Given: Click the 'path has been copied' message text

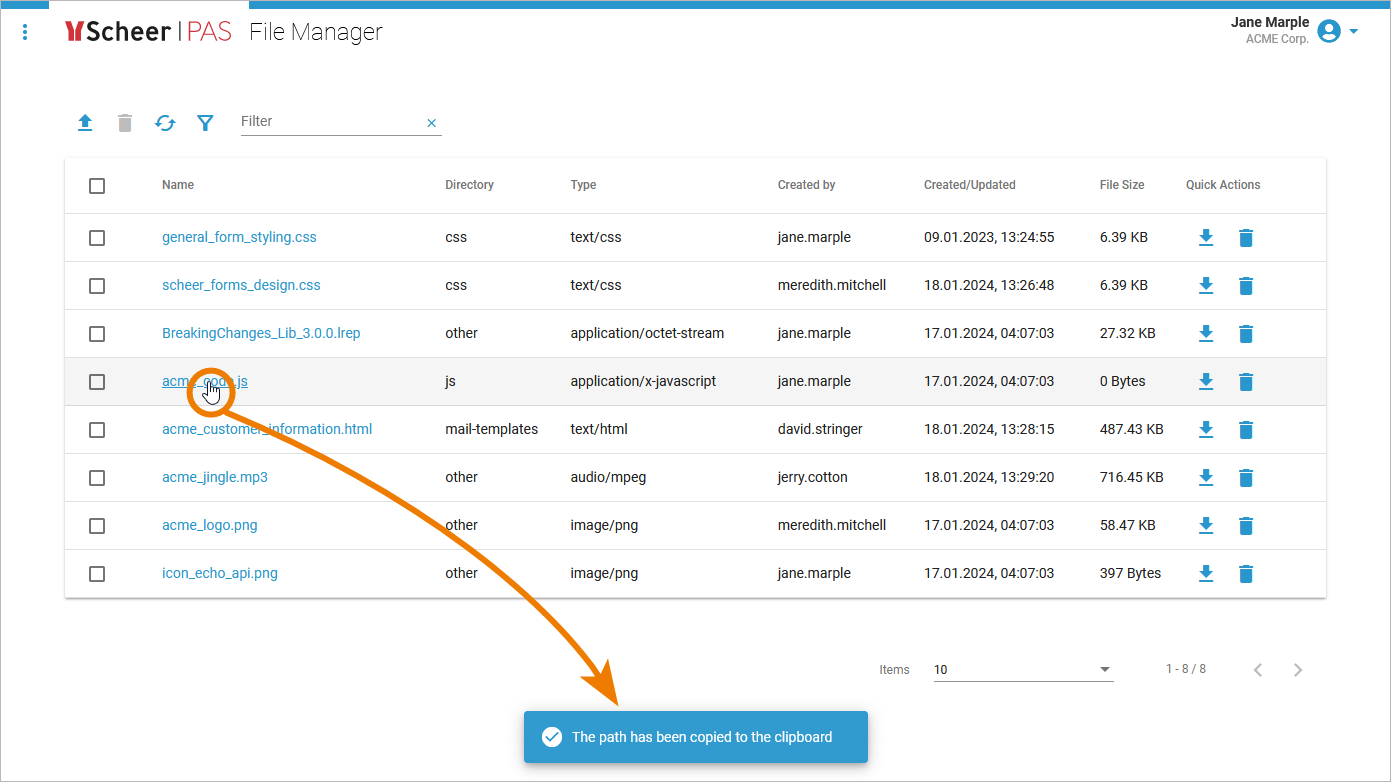Looking at the screenshot, I should click(702, 737).
